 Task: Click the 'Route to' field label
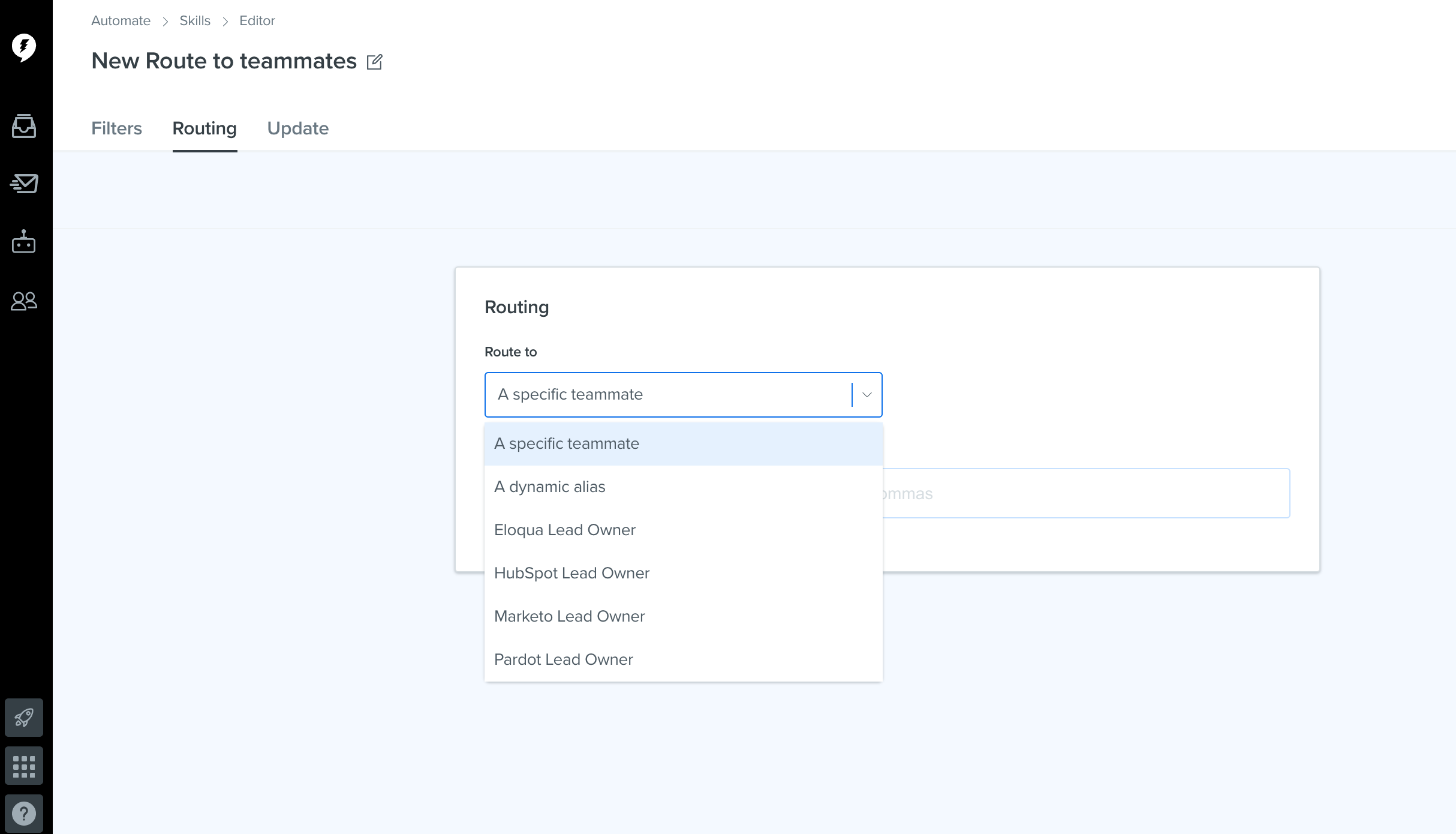coord(510,352)
